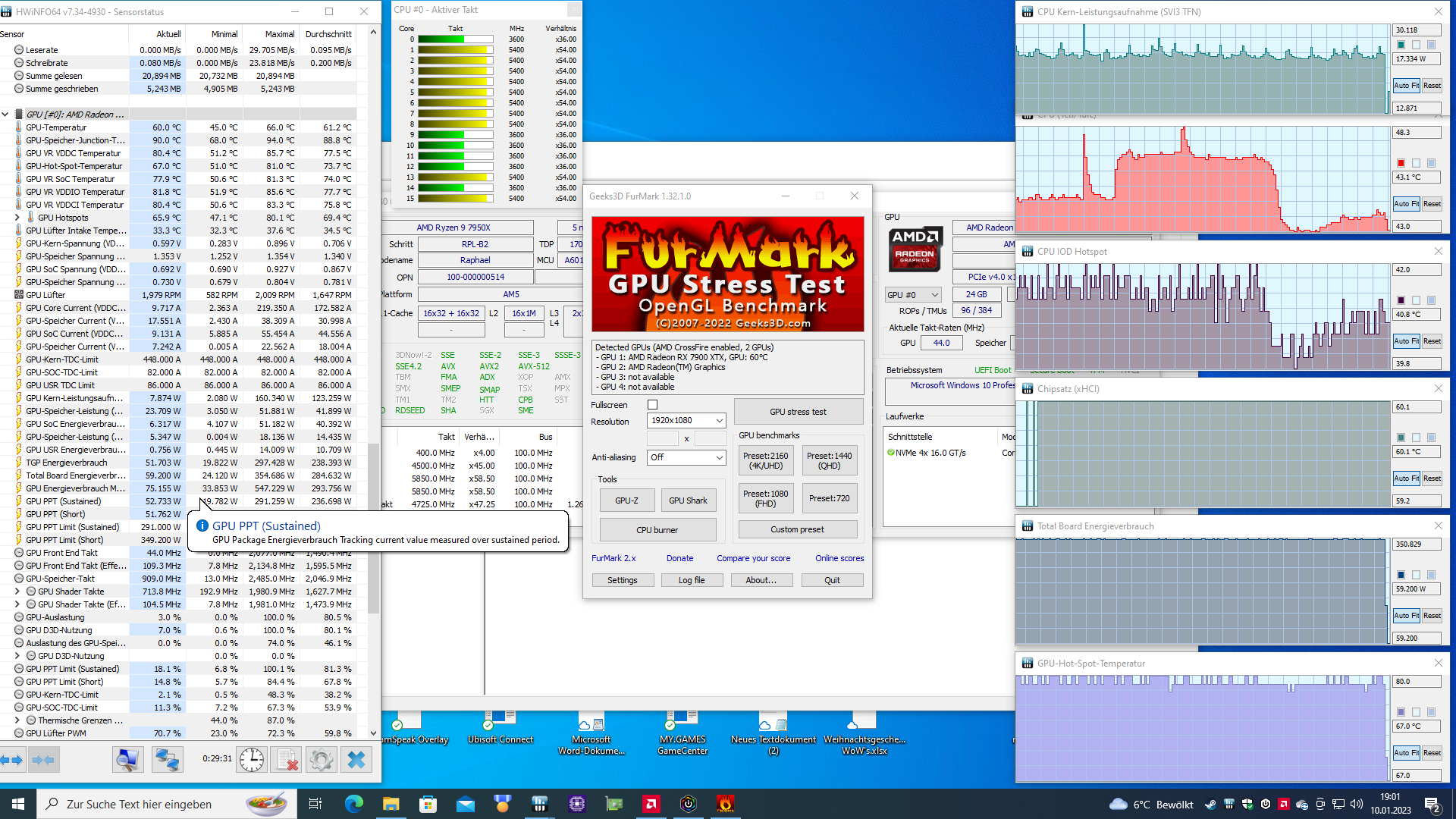Click the logging sheet icon with red X
This screenshot has height=819, width=1456.
(x=287, y=759)
